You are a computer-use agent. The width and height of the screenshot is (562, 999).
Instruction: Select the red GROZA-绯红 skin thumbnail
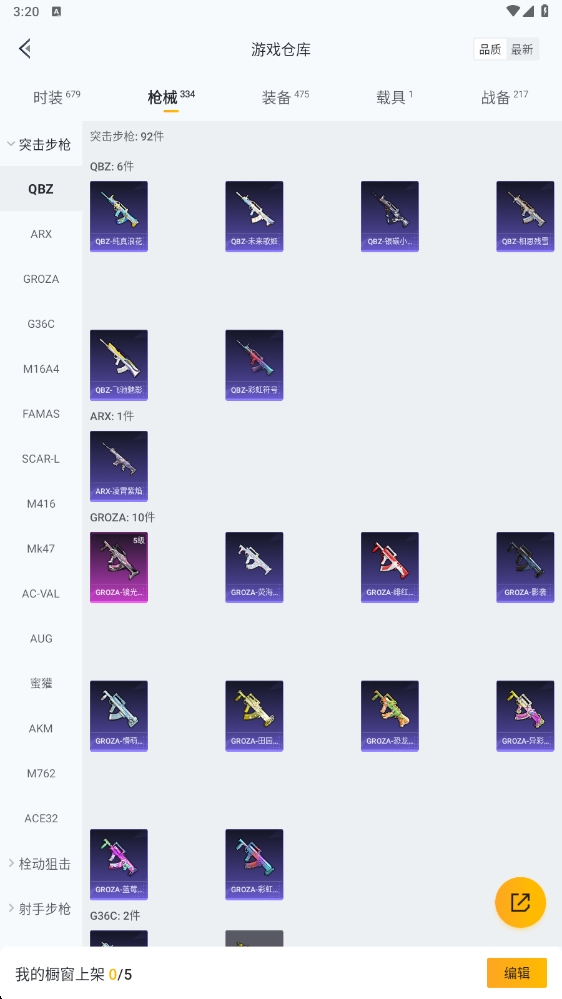coord(389,567)
